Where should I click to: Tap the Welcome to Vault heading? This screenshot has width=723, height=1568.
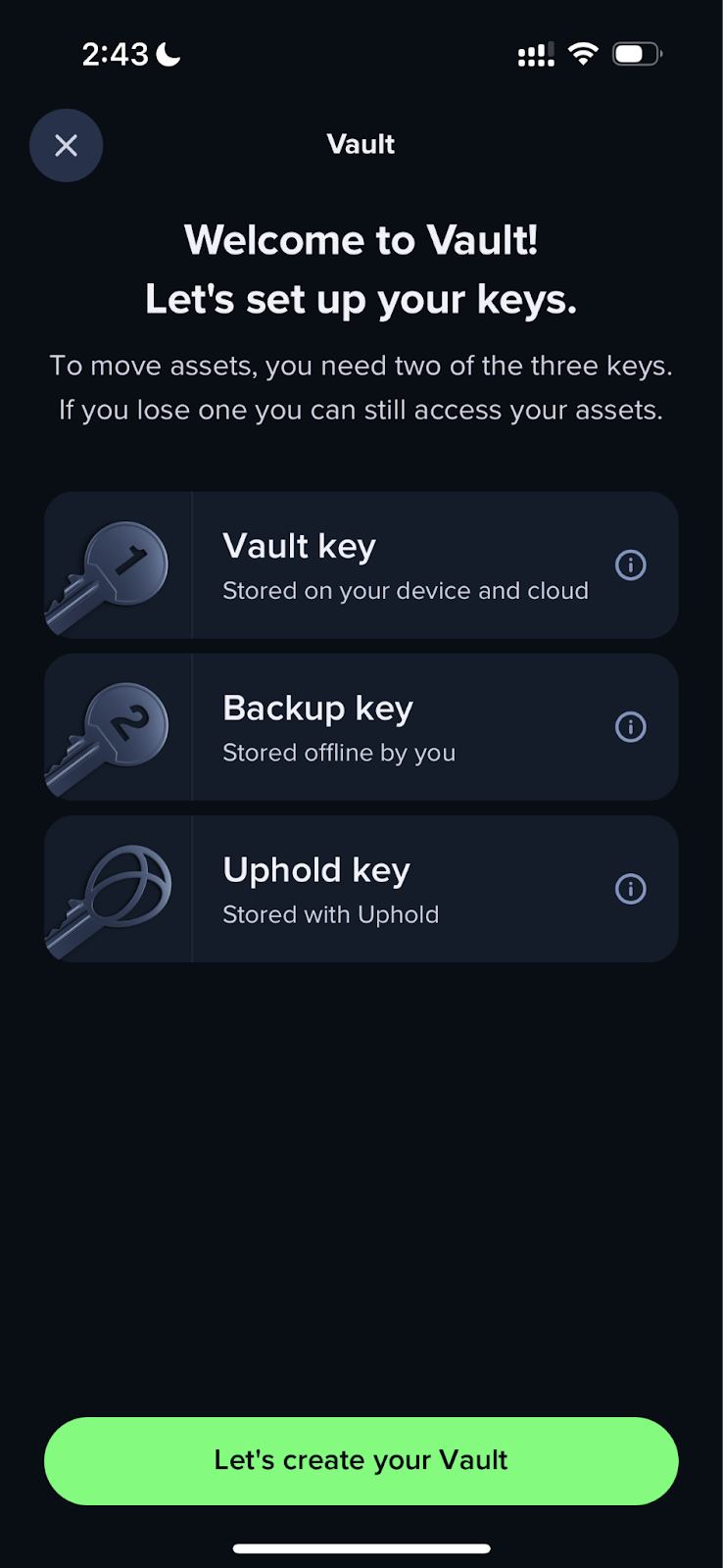point(361,239)
